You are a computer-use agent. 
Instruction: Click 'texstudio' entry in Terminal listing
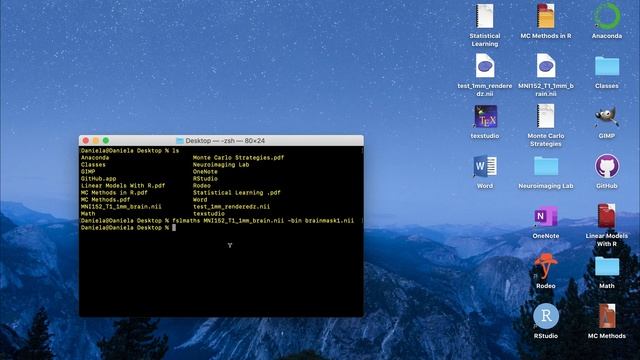[x=209, y=213]
